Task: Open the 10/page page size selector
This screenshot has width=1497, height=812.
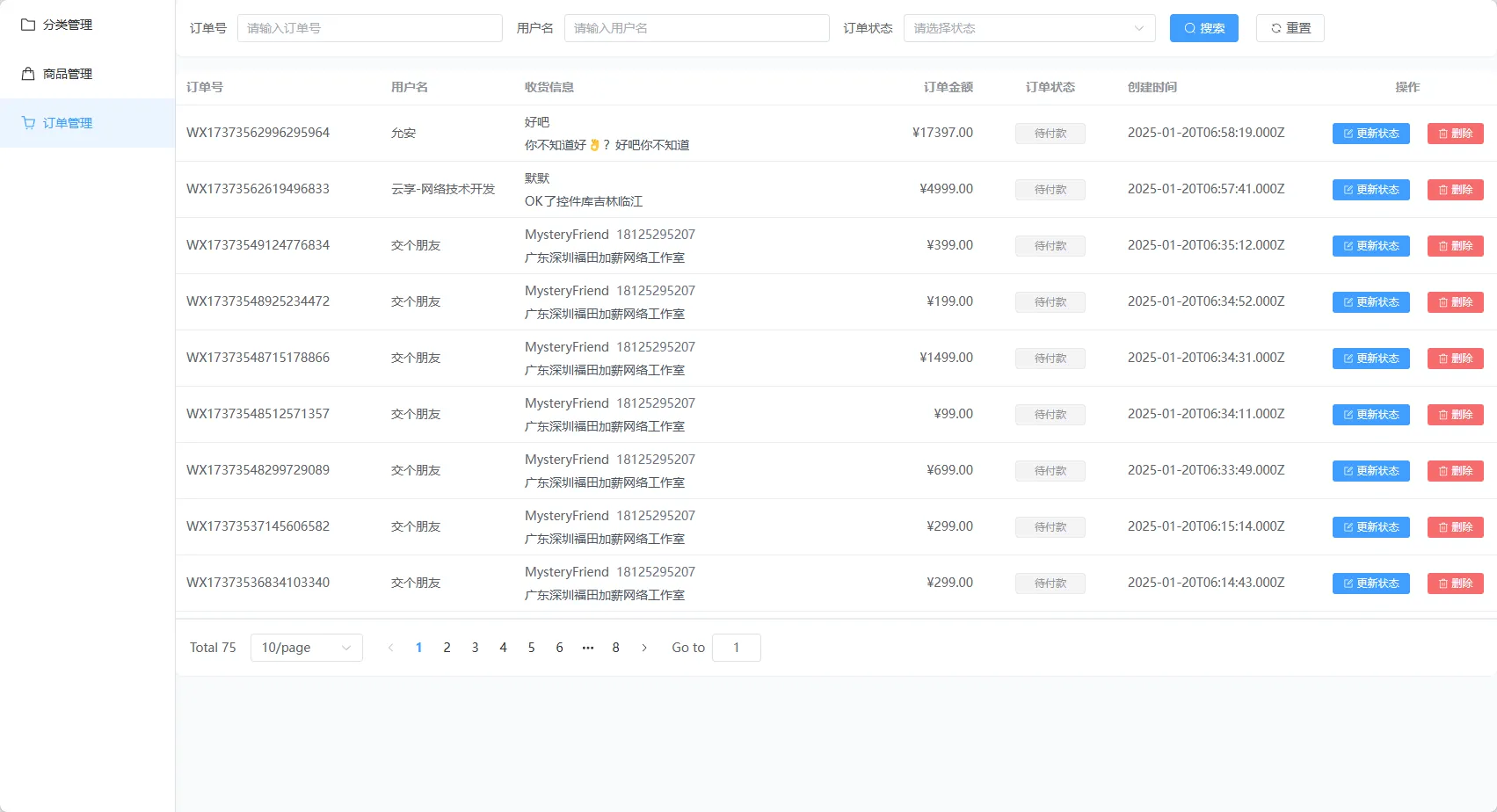Action: (306, 648)
